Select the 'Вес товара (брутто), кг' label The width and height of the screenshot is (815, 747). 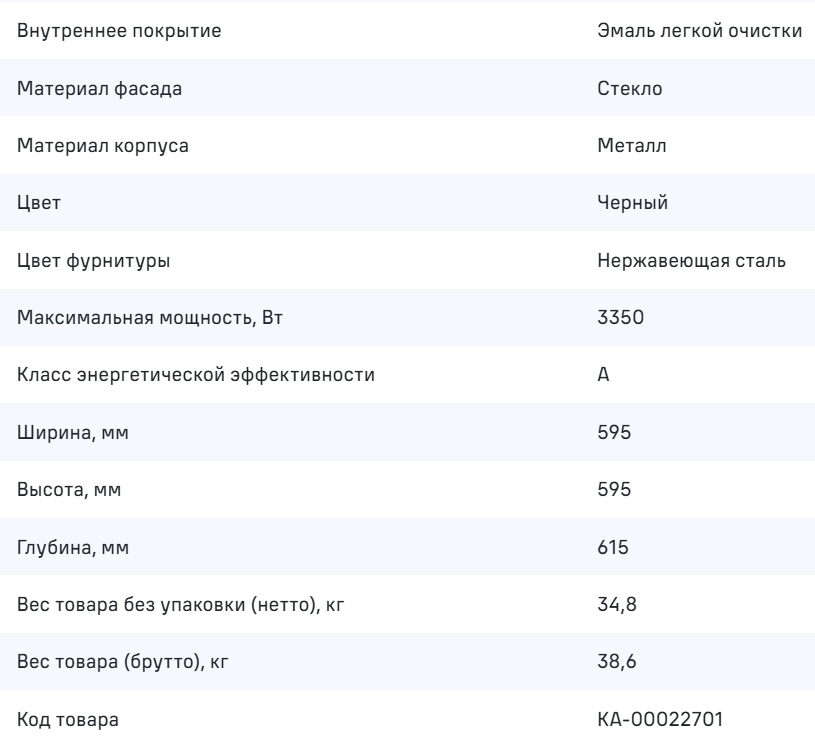[121, 664]
